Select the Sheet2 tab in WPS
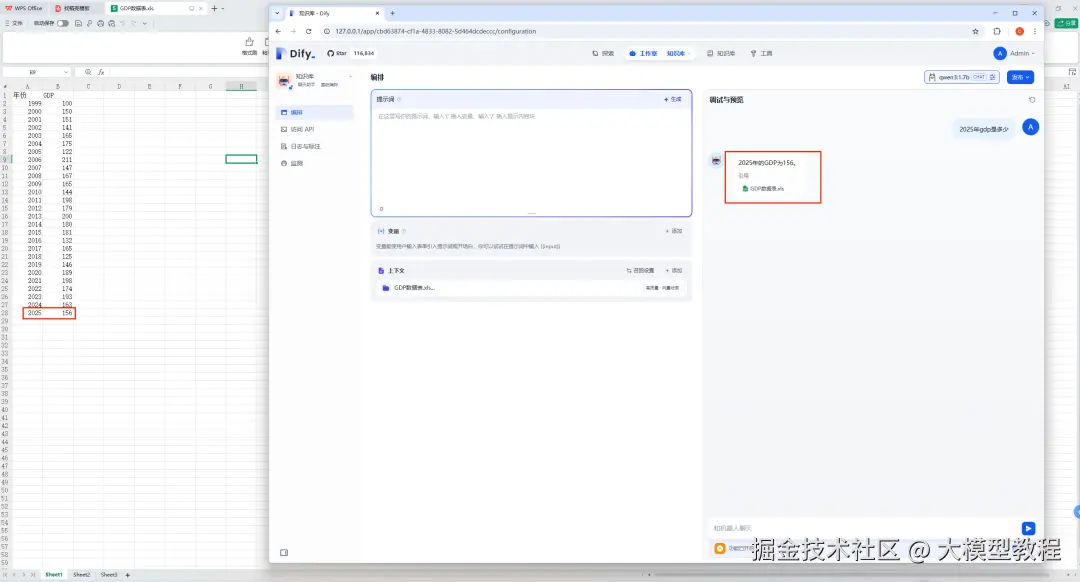1080x582 pixels. point(81,574)
